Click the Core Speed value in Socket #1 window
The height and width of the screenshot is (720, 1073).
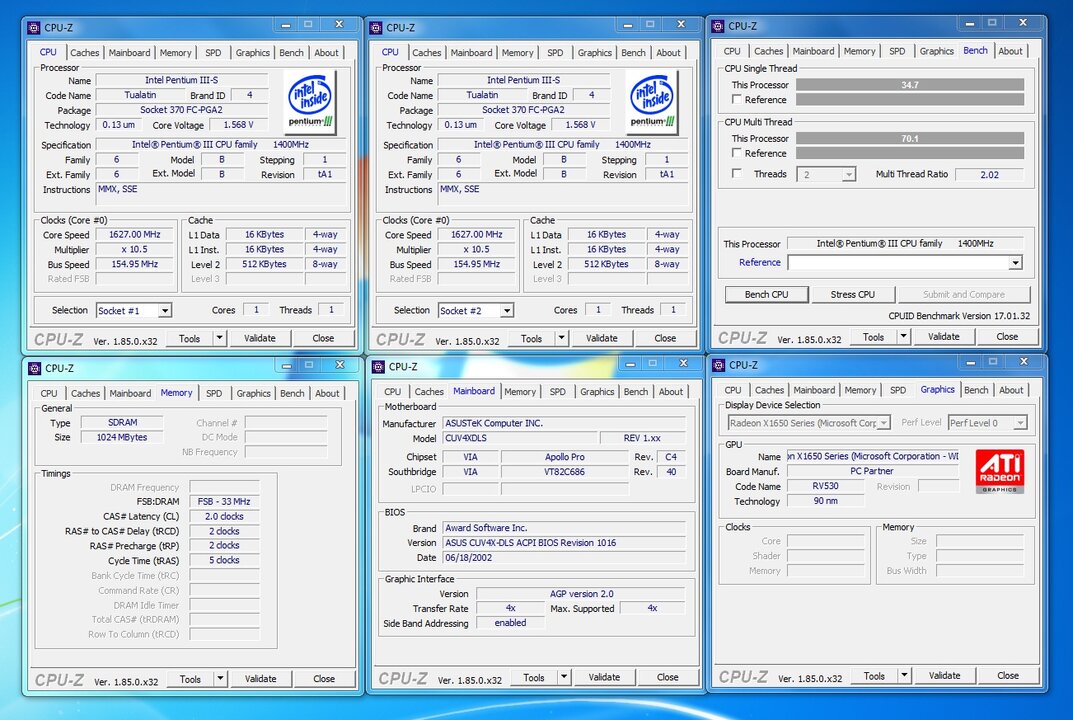134,235
